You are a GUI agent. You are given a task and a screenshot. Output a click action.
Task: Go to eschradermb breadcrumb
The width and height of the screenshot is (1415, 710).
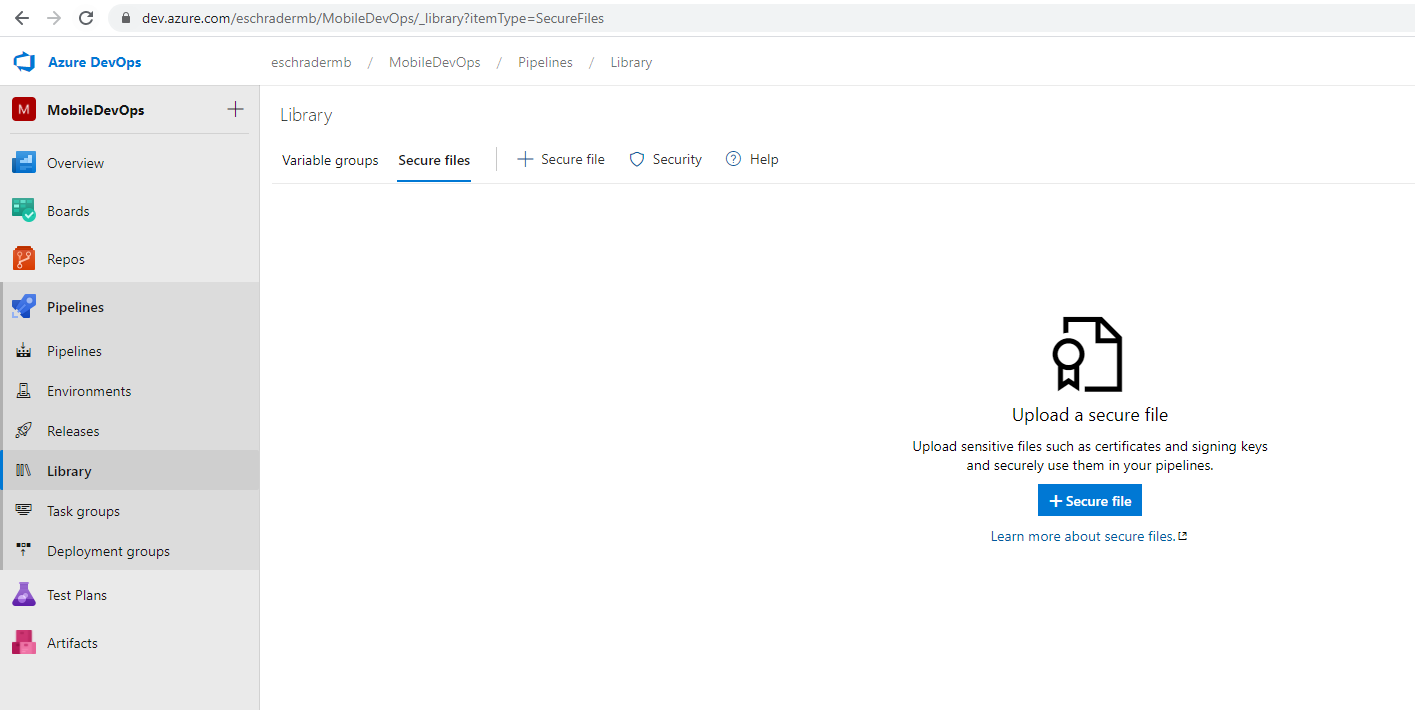click(311, 62)
